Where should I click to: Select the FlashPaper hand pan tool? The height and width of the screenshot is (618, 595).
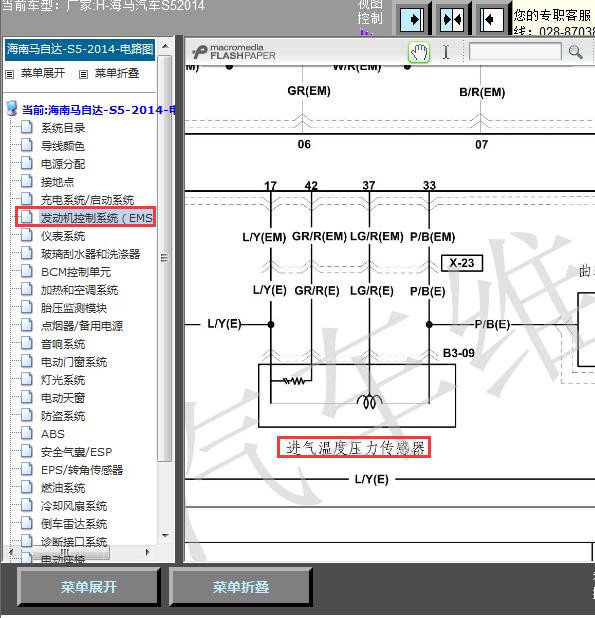(419, 52)
